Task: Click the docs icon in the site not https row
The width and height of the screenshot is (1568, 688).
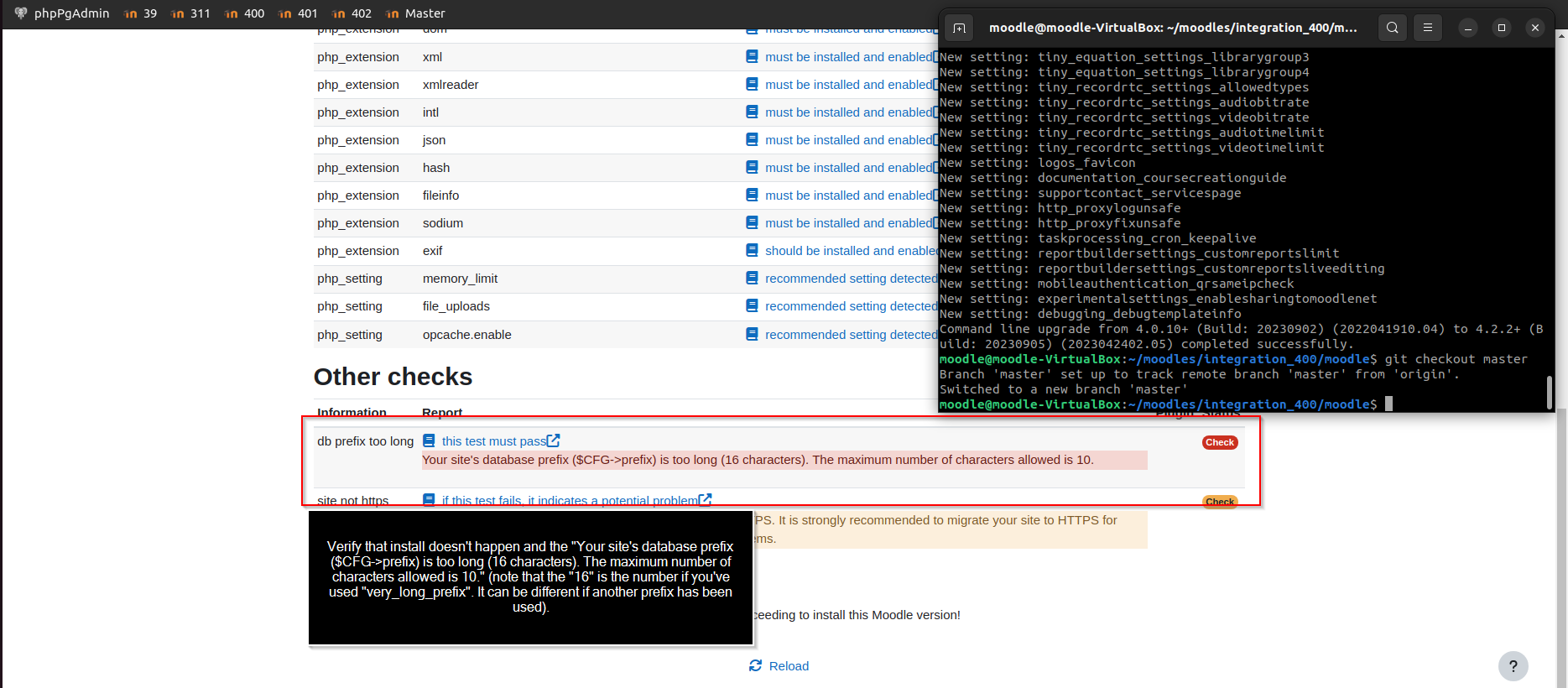Action: pos(429,499)
